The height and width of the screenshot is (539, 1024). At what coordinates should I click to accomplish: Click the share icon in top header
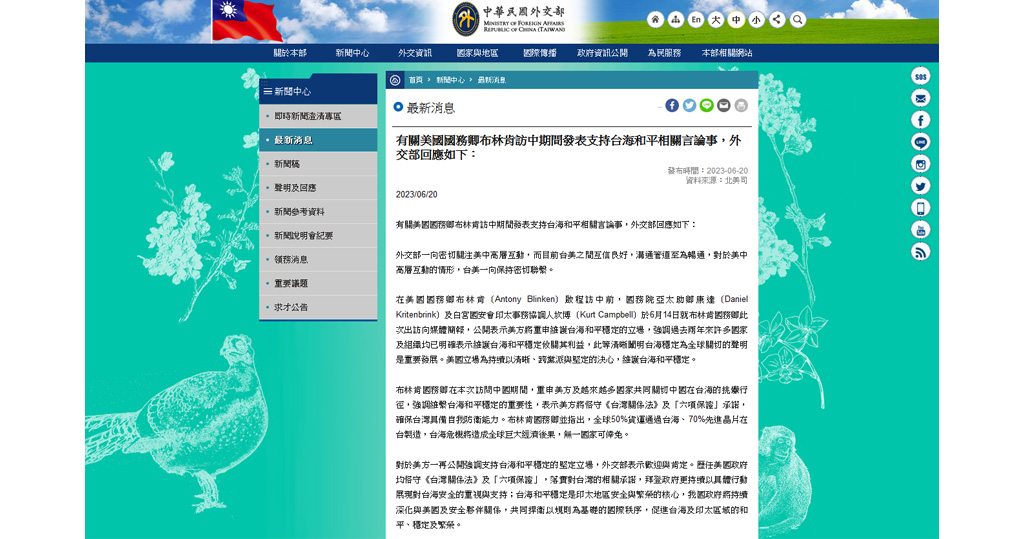pos(776,19)
